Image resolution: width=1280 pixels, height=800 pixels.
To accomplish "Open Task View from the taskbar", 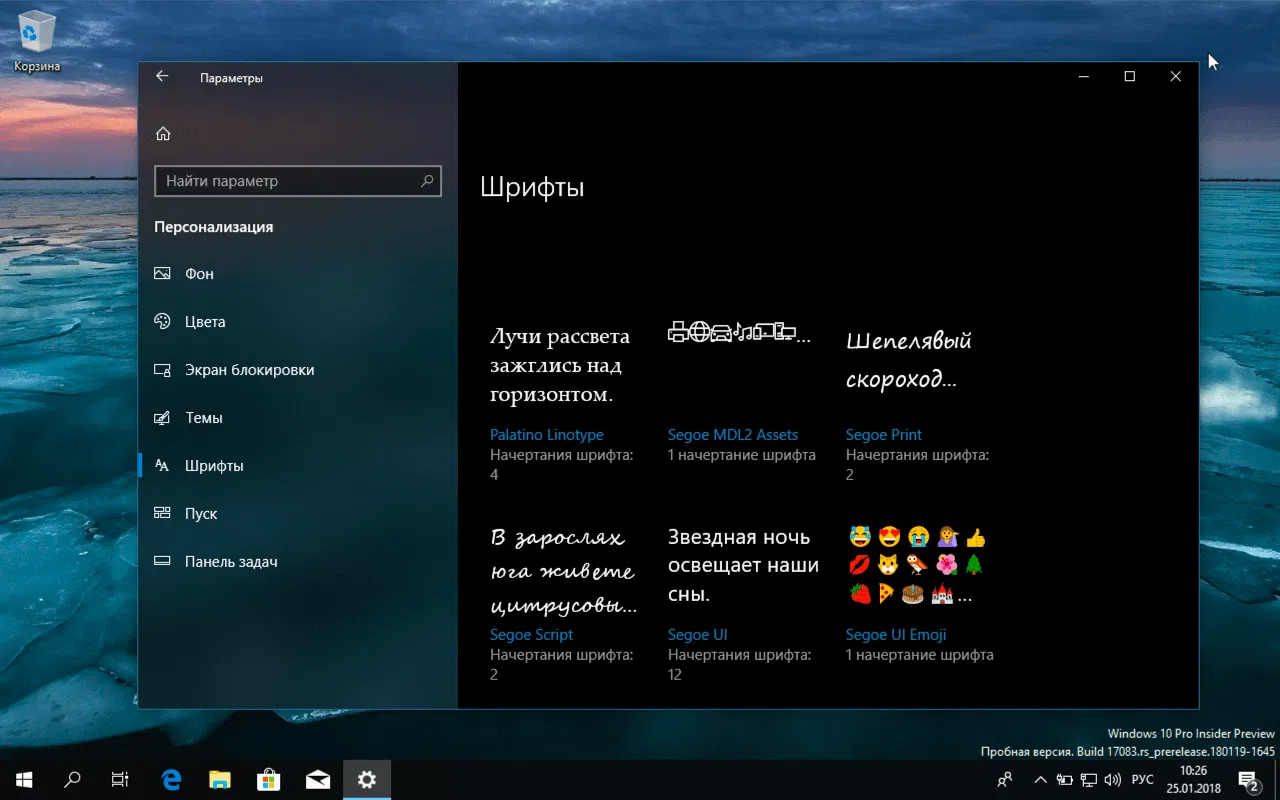I will pos(120,780).
